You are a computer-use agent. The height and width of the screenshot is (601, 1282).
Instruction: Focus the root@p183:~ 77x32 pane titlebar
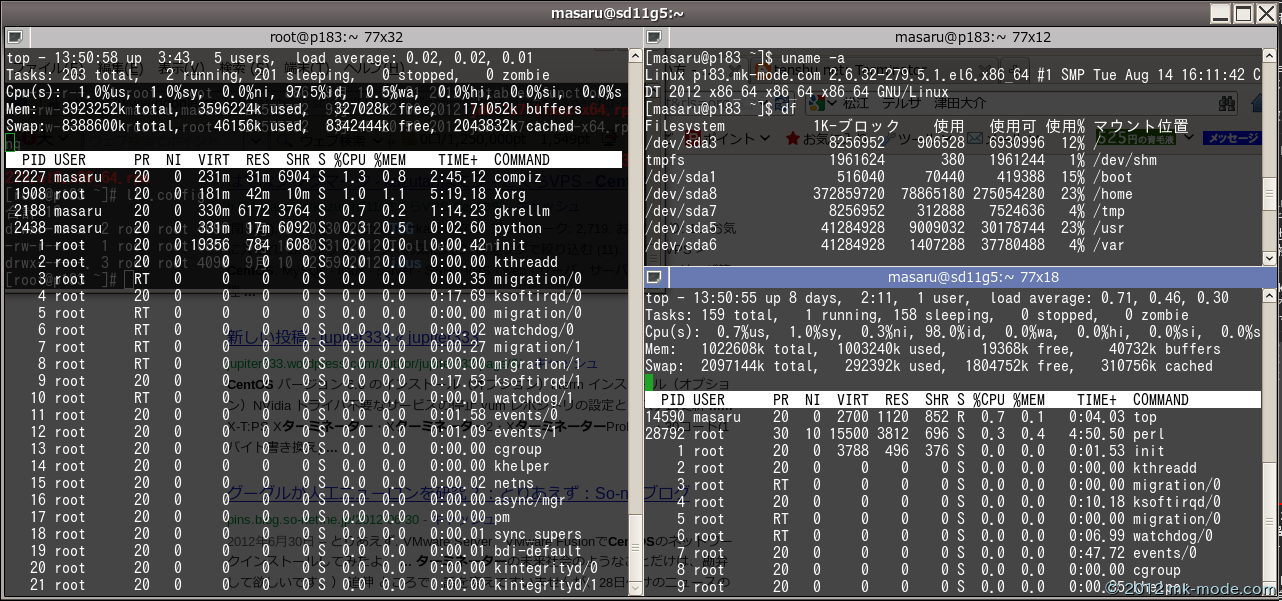[336, 37]
